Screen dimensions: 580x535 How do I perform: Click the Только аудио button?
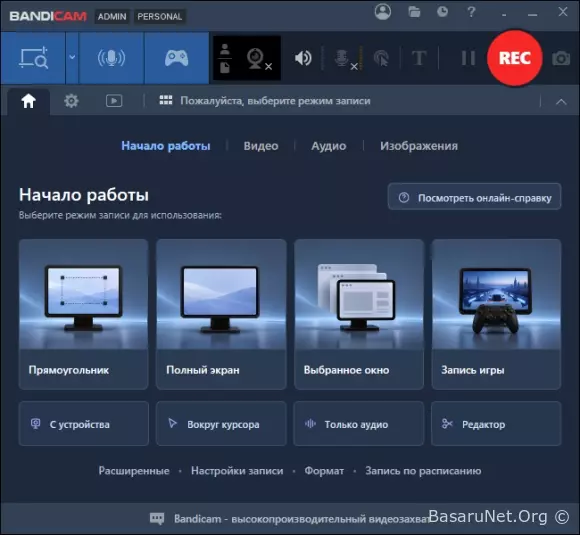[359, 424]
